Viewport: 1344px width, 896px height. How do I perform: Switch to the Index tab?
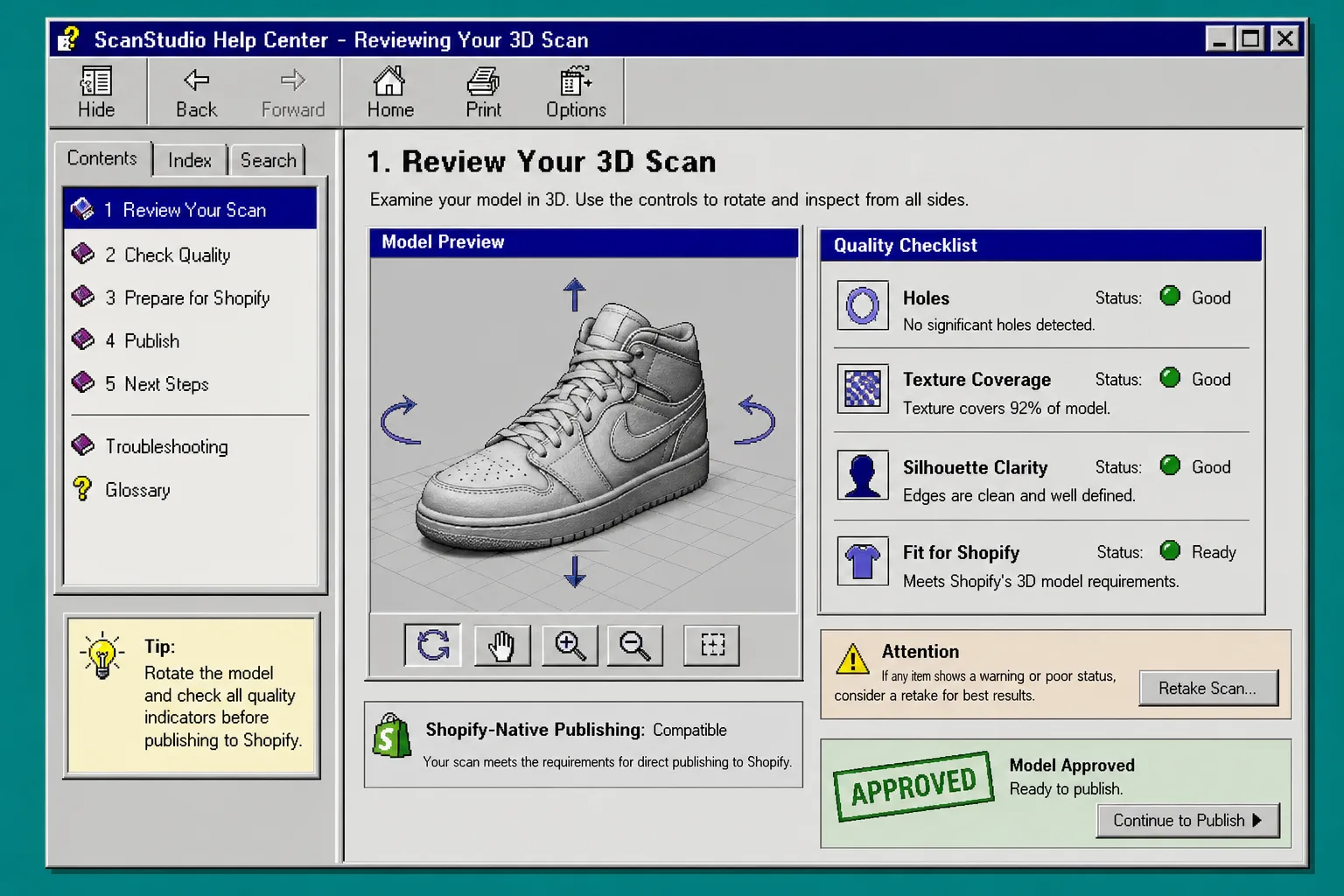190,160
